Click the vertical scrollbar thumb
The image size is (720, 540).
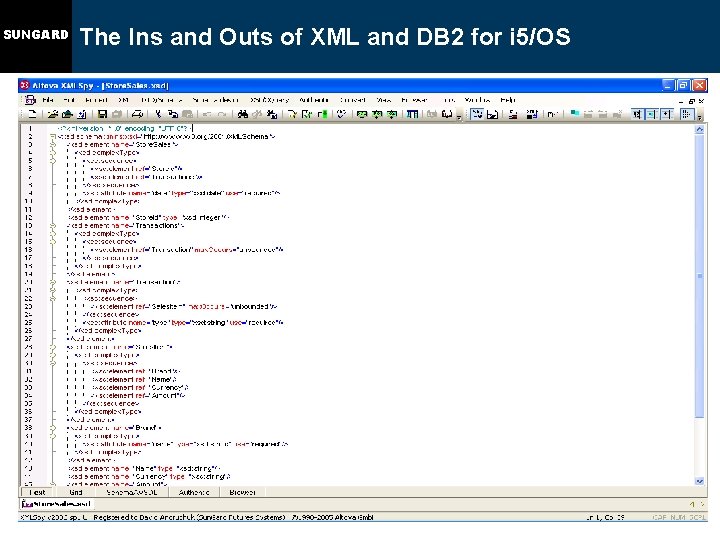point(699,276)
